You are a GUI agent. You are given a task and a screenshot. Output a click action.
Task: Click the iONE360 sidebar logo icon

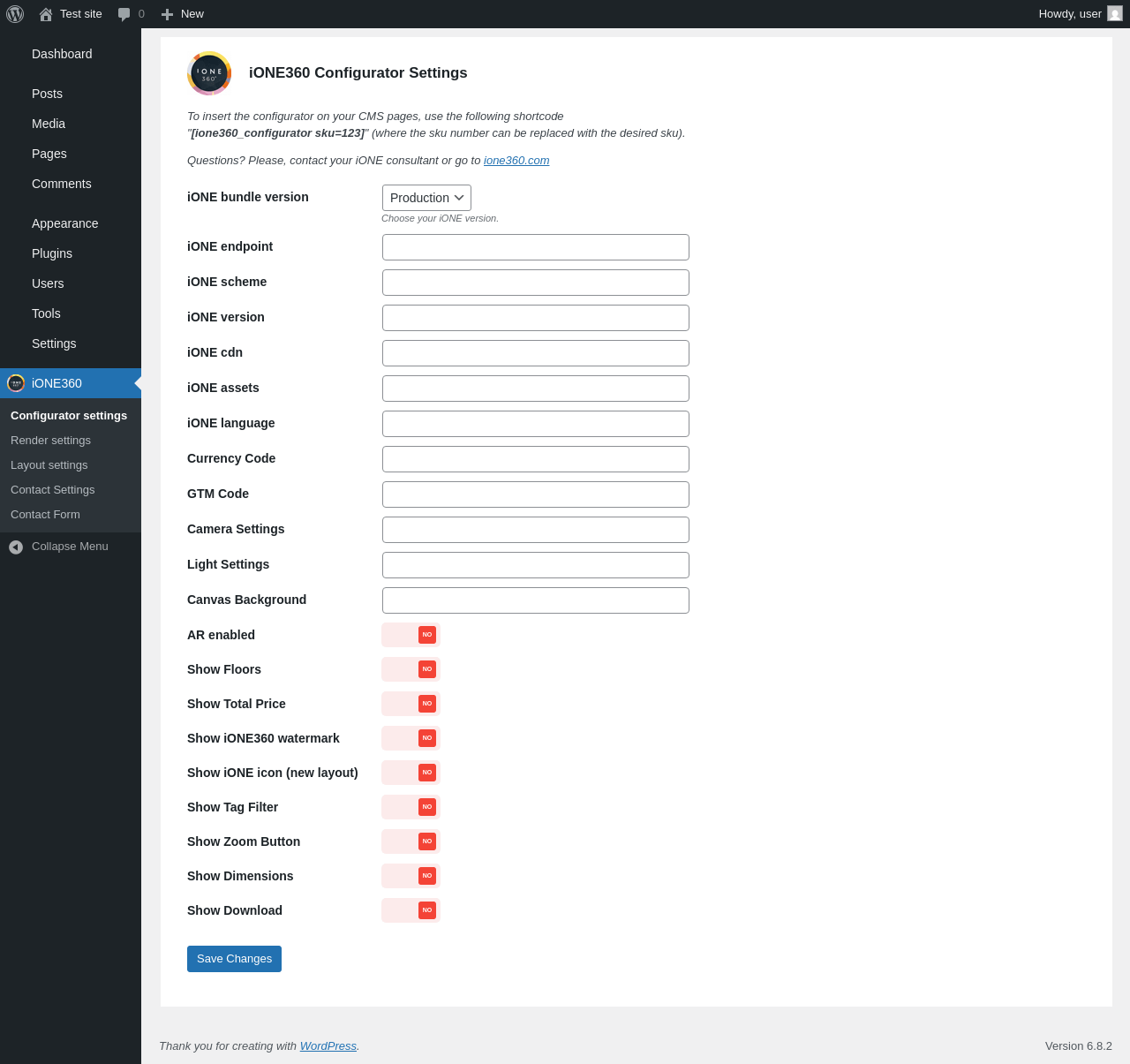click(x=16, y=383)
